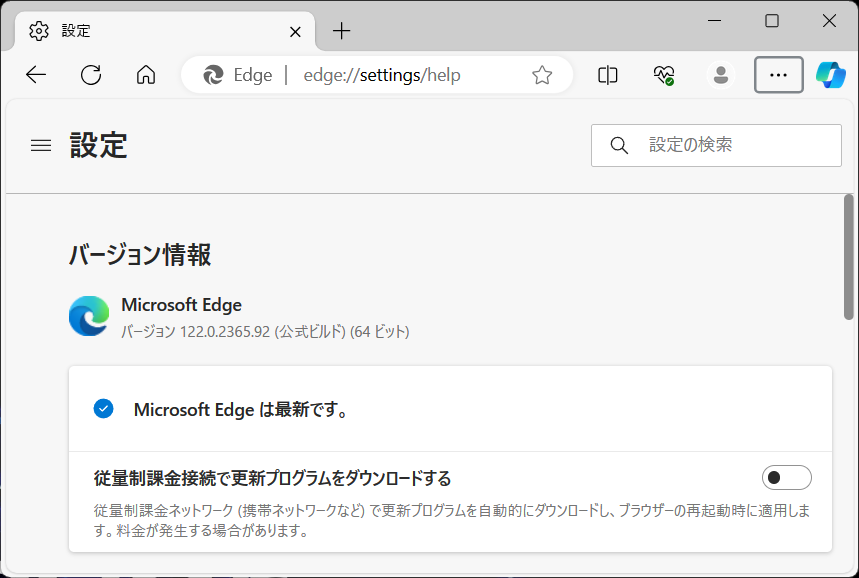Screen dimensions: 859x578
Task: Open split screen view
Action: [607, 74]
